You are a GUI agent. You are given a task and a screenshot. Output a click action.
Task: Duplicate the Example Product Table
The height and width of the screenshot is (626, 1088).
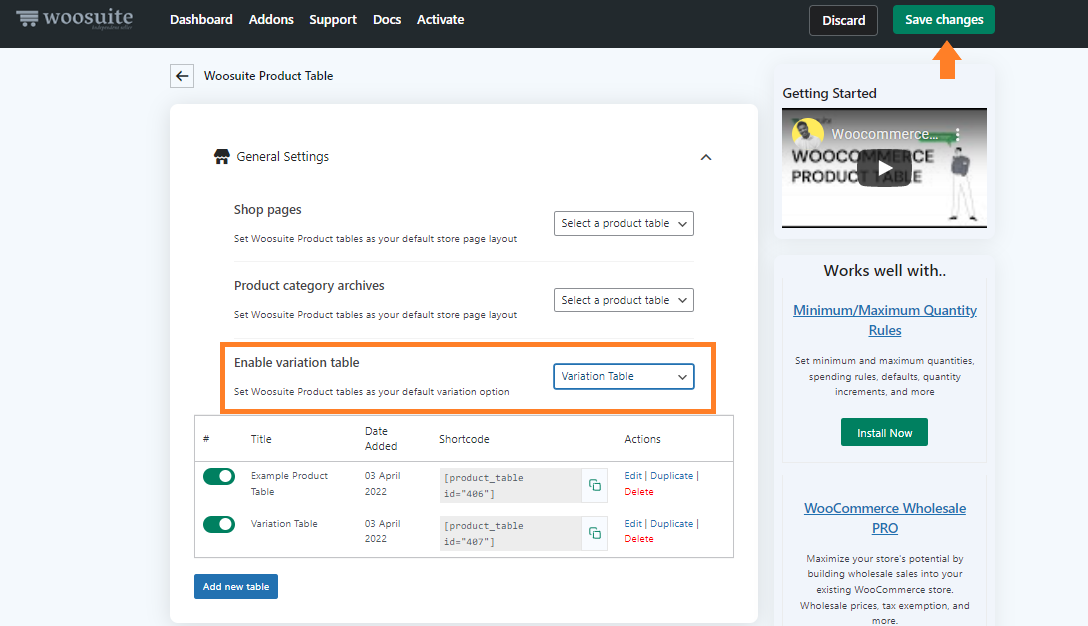click(x=672, y=475)
